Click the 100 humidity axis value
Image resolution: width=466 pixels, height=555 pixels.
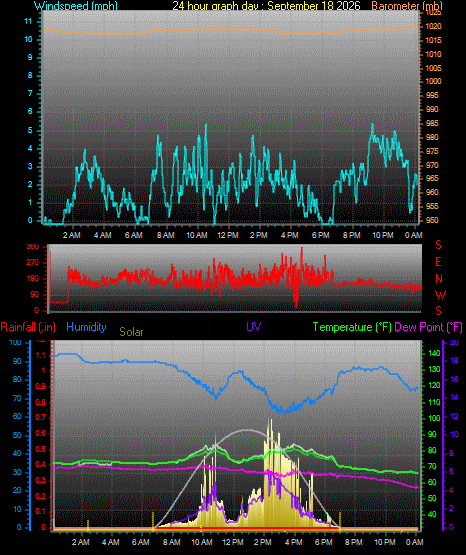pos(15,343)
